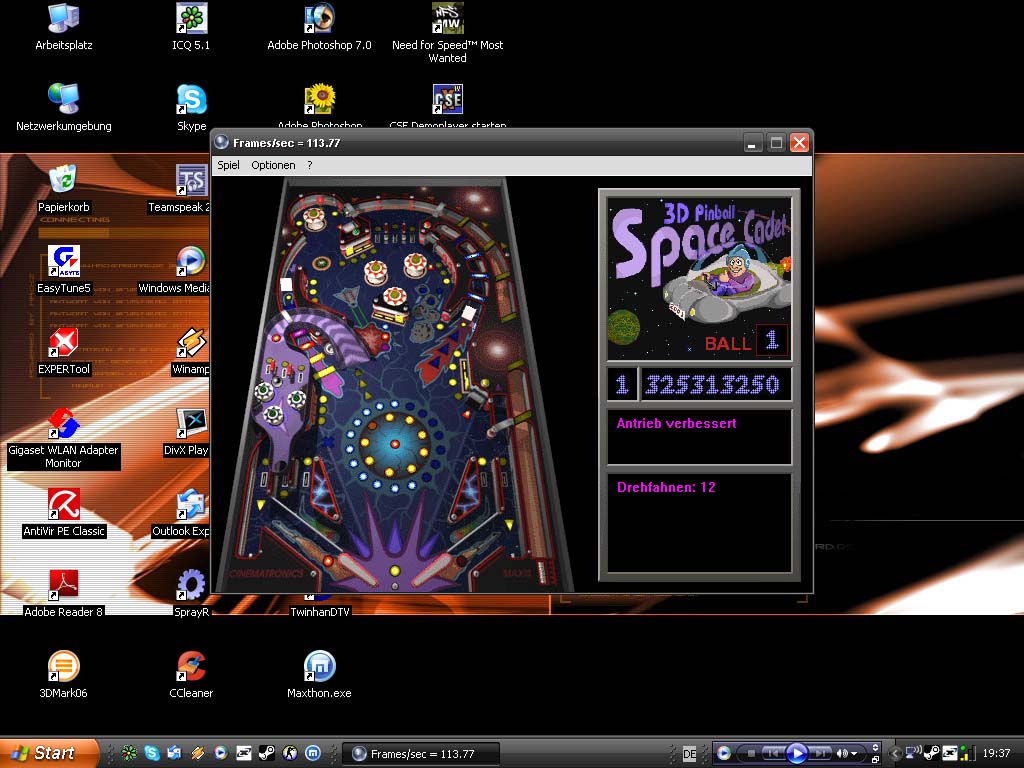Switch the DE language indicator
Image resolution: width=1024 pixels, height=768 pixels.
pyautogui.click(x=689, y=754)
